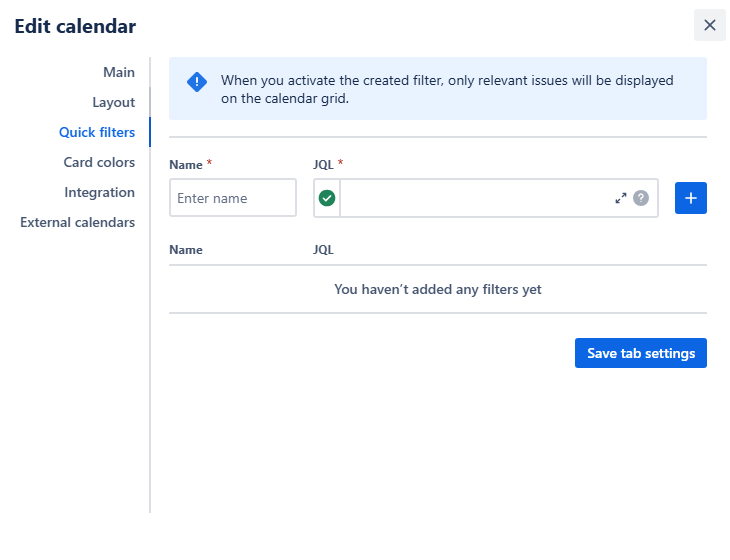
Task: Close the Edit calendar dialog
Action: pos(709,25)
